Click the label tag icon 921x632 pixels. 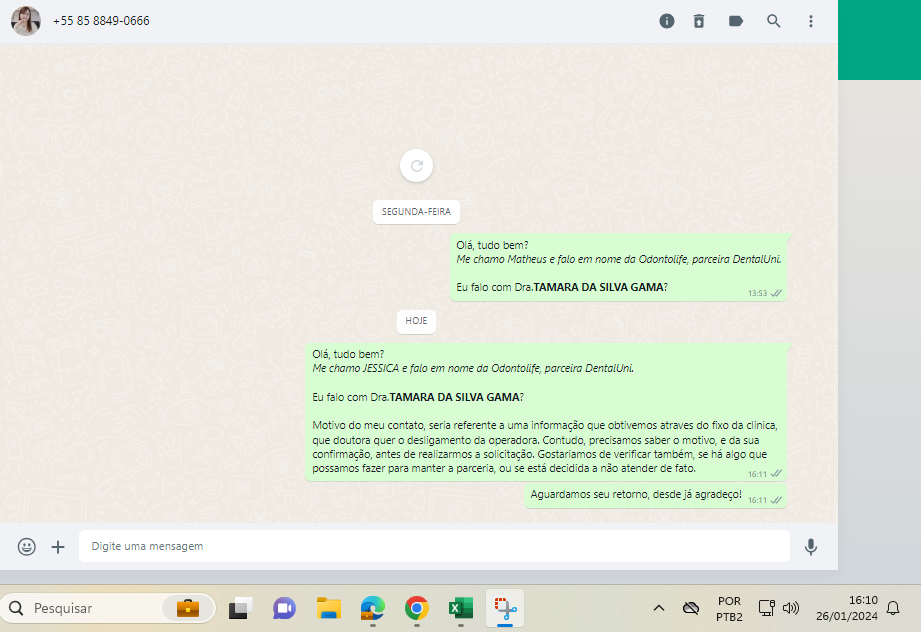pyautogui.click(x=736, y=21)
